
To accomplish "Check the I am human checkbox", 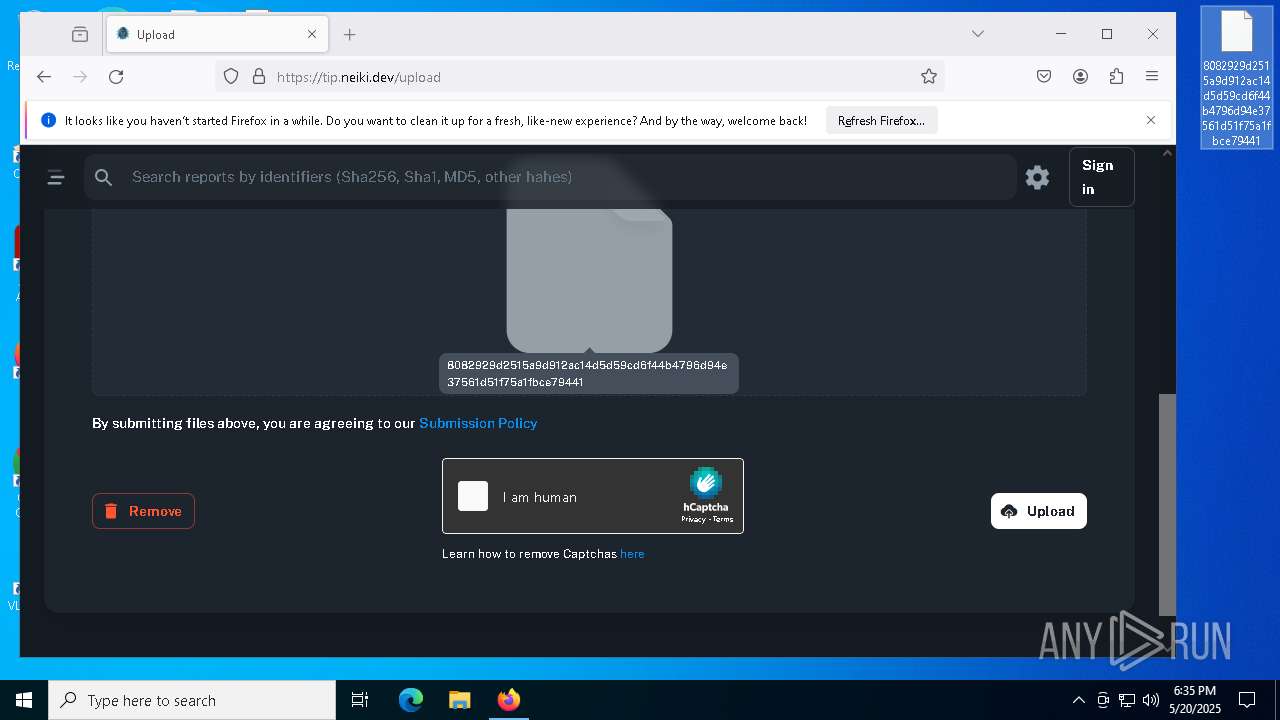I will (x=473, y=496).
